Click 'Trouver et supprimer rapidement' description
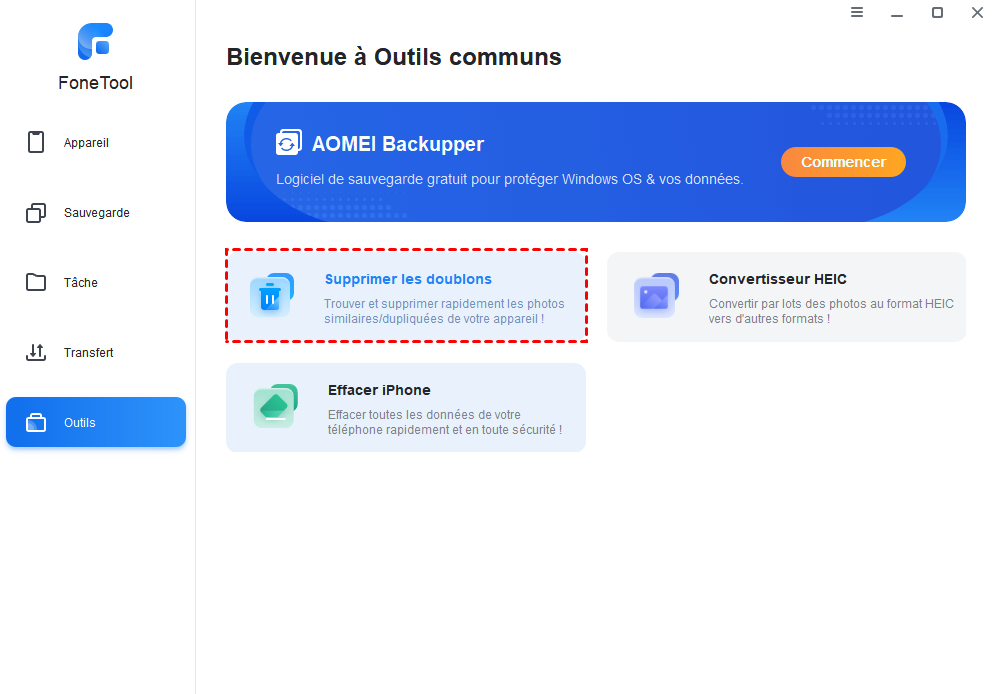The width and height of the screenshot is (993, 694). [x=444, y=312]
